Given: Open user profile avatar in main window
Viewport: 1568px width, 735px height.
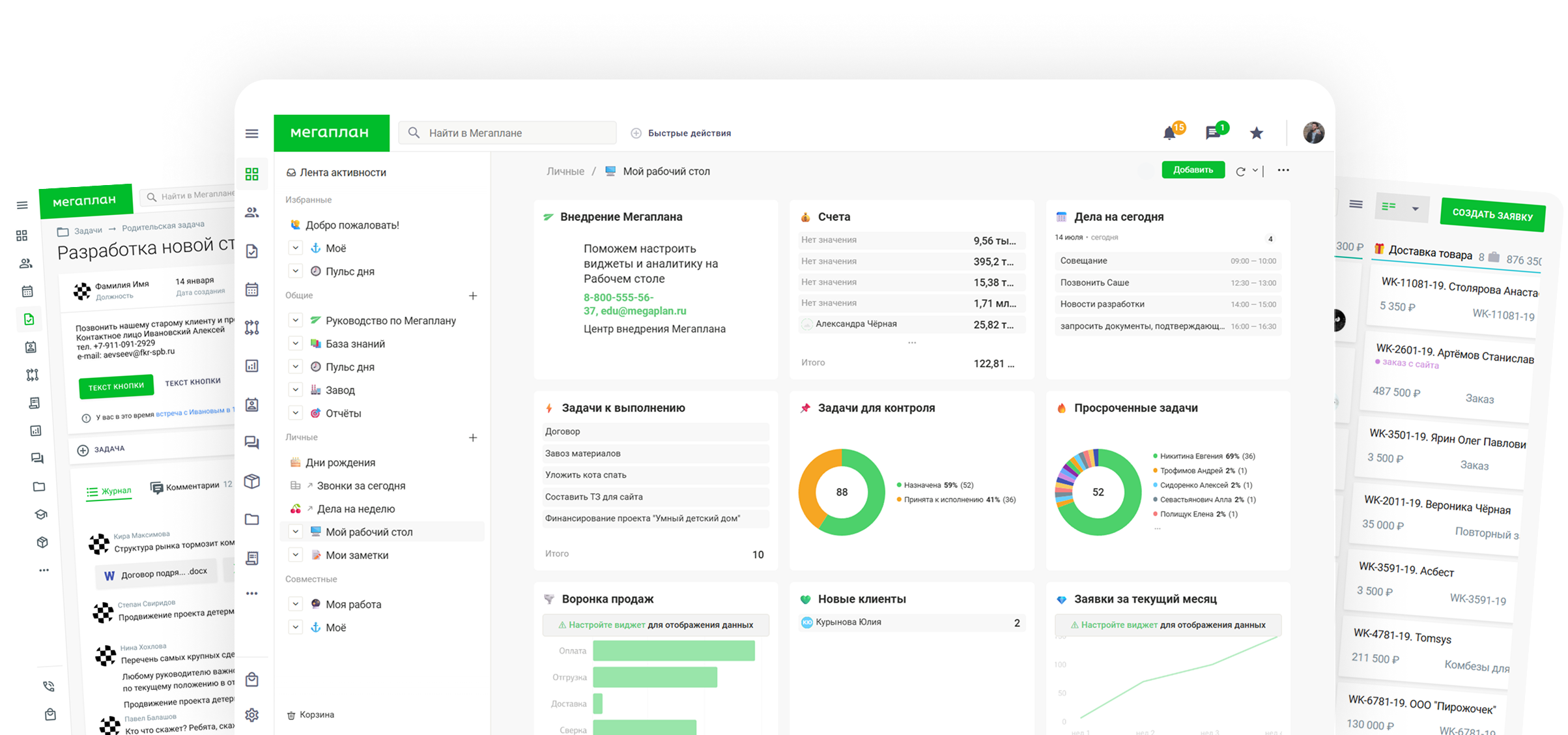Looking at the screenshot, I should click(x=1313, y=133).
